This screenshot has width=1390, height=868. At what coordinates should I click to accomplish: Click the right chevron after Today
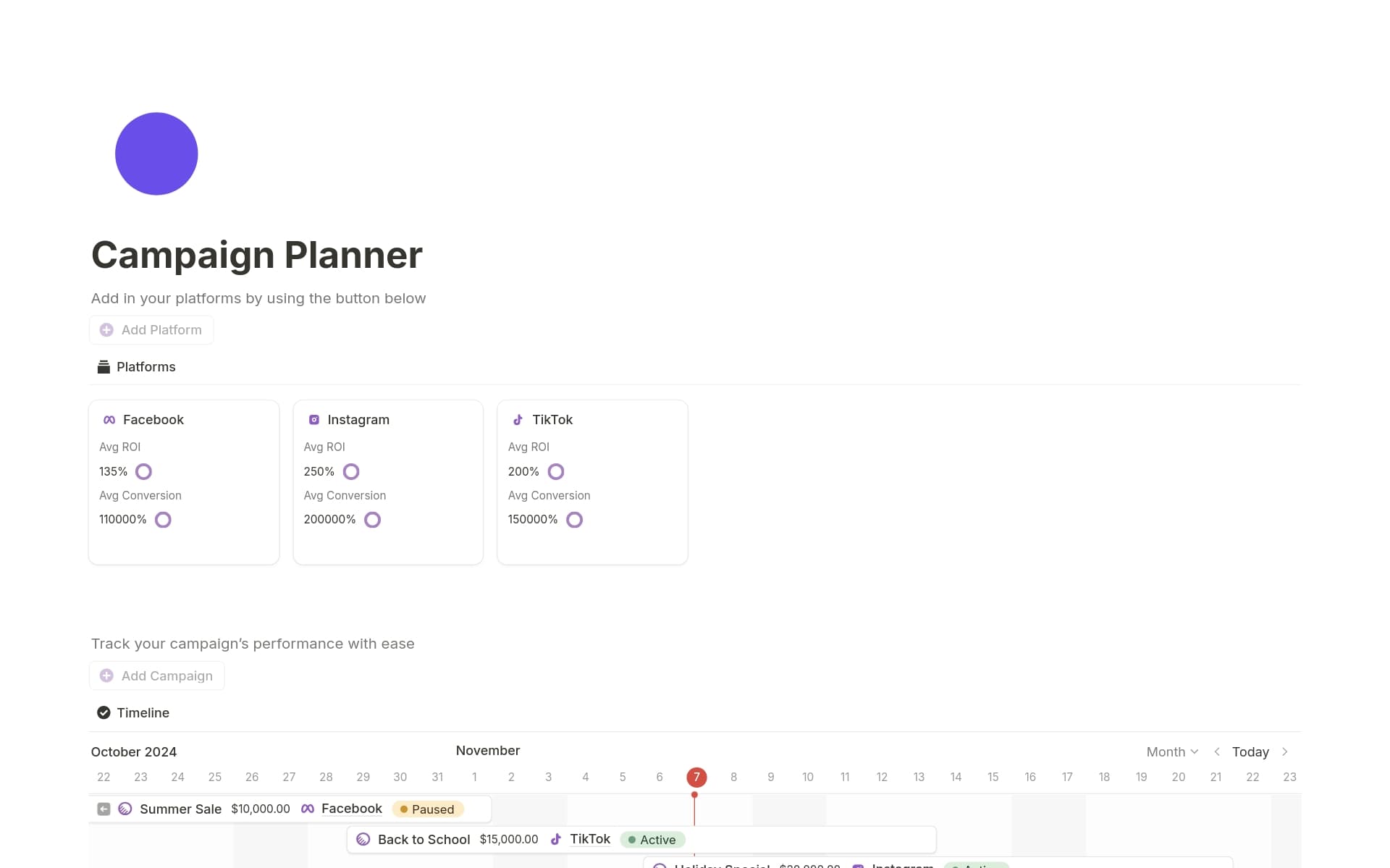(x=1285, y=751)
